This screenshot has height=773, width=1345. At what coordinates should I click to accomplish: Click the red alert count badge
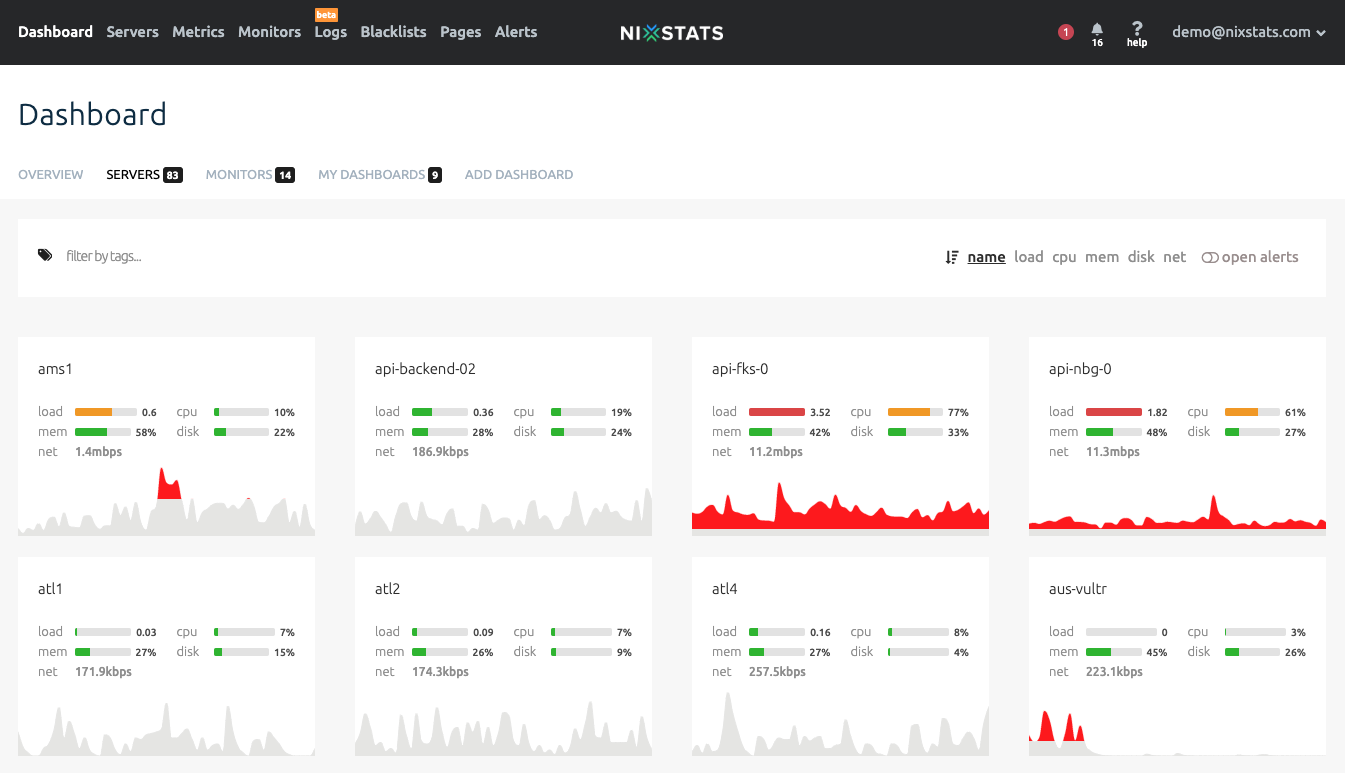point(1065,32)
